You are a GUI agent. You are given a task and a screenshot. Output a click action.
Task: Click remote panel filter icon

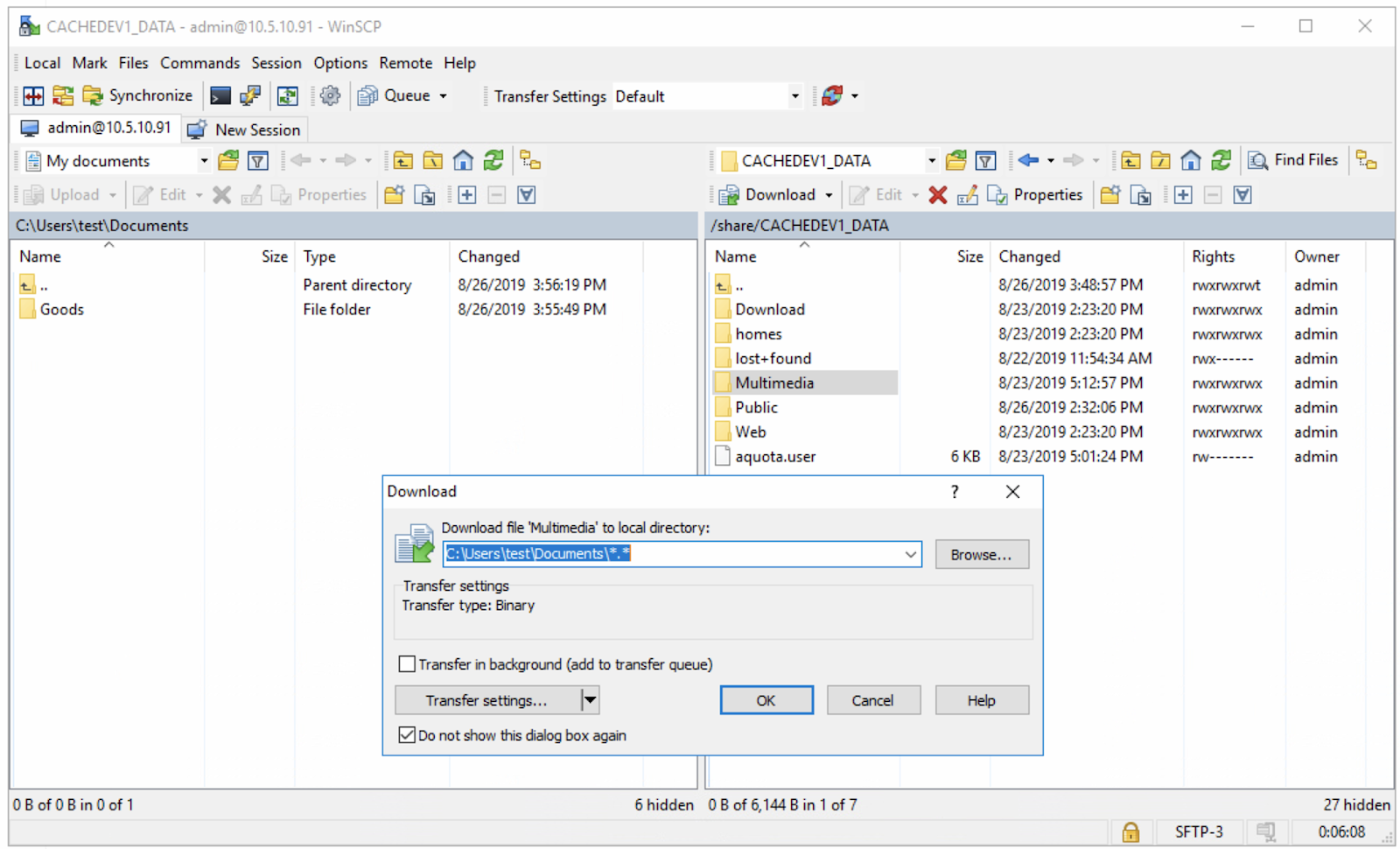point(986,160)
